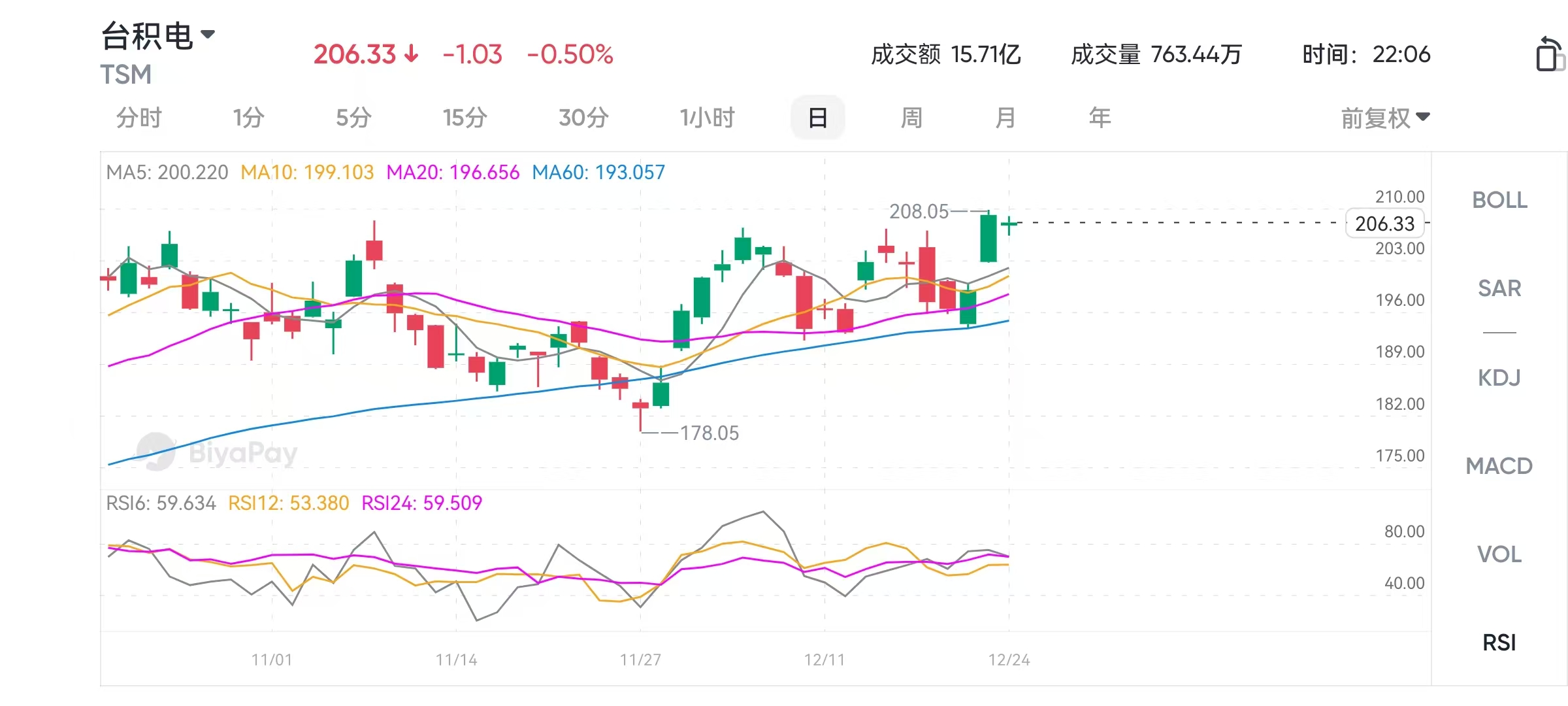Toggle the SAR indicator overlay

click(1499, 288)
